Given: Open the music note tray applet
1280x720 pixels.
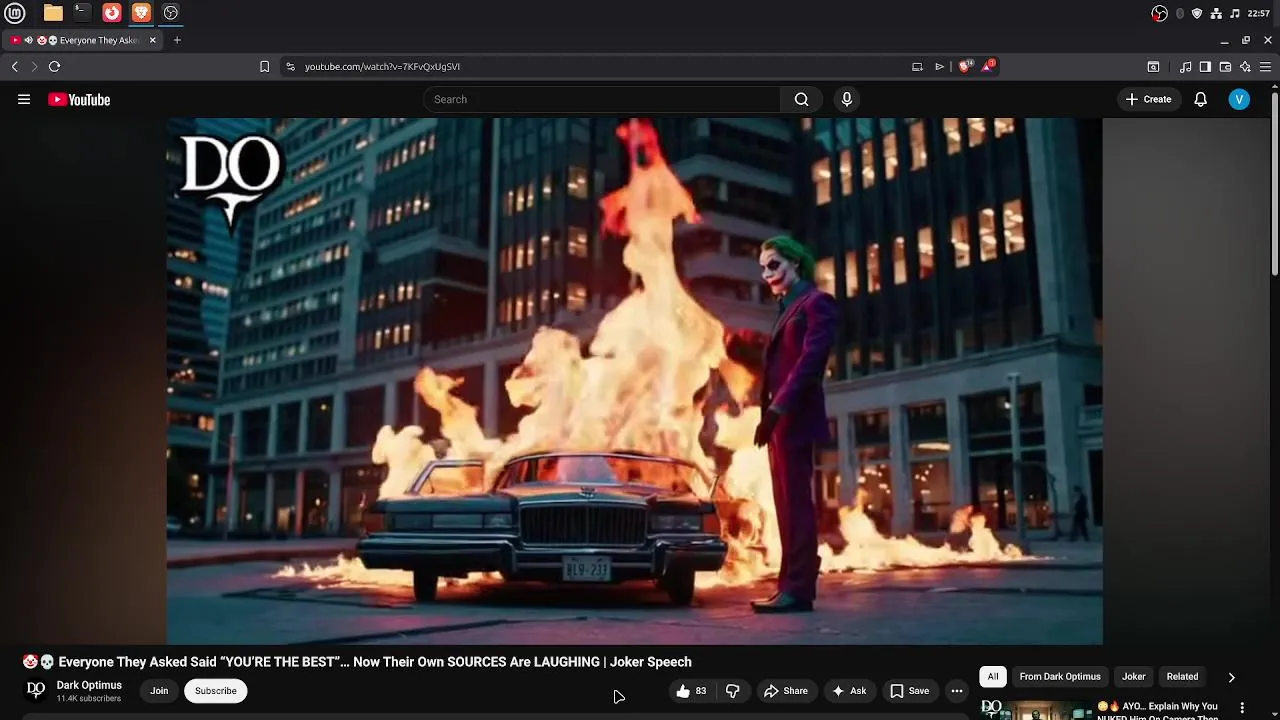Looking at the screenshot, I should click(x=1235, y=13).
